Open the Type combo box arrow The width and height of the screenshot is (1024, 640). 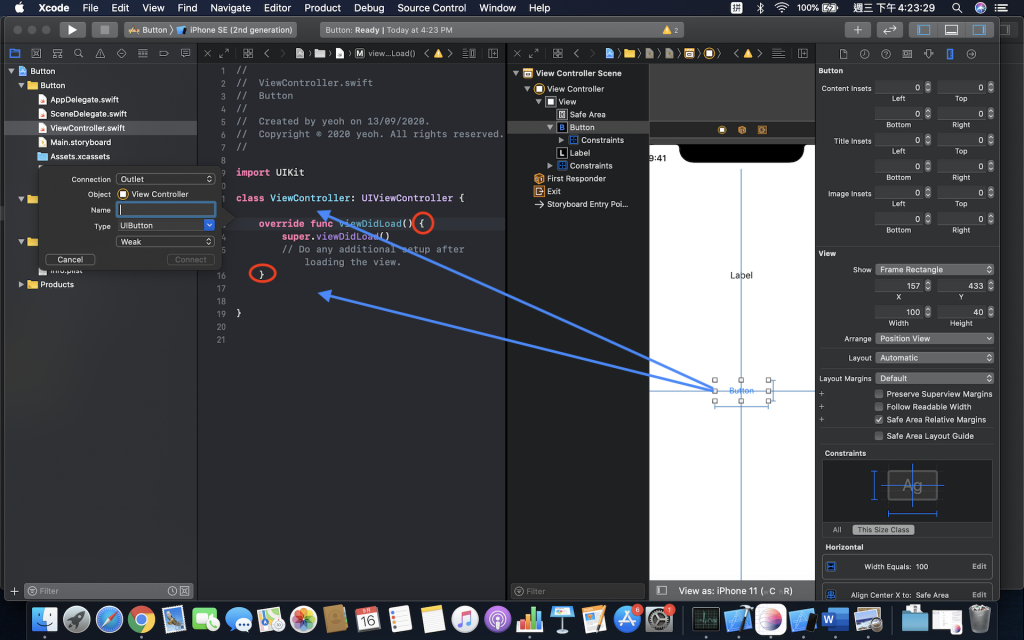(209, 225)
